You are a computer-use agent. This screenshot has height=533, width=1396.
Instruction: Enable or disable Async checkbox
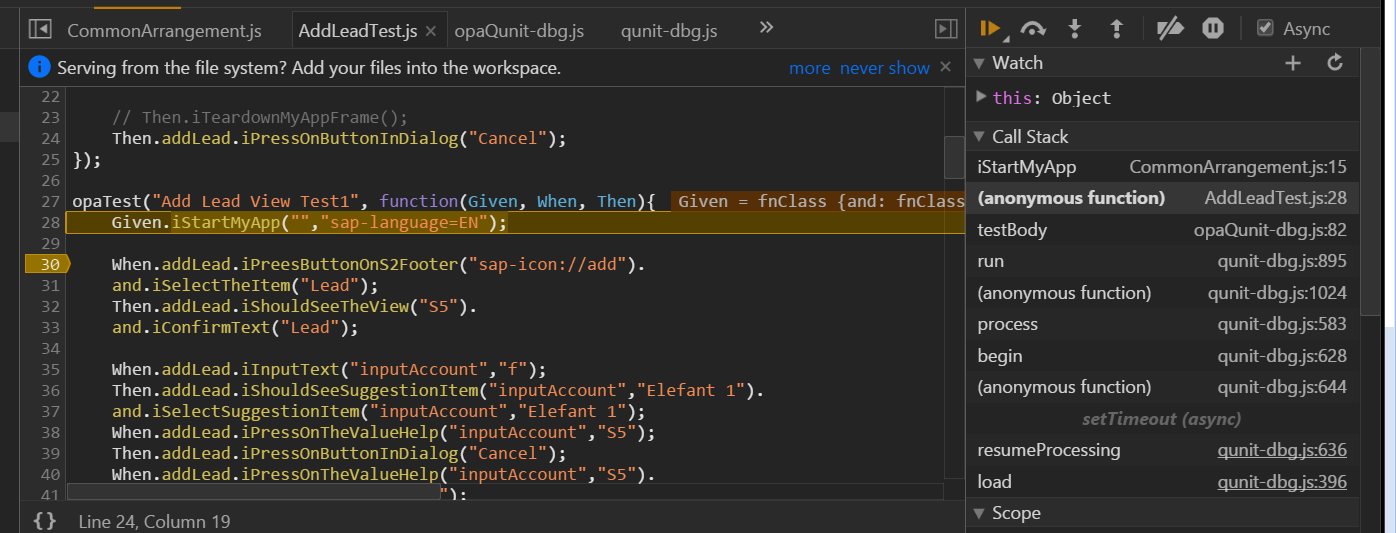point(1265,29)
